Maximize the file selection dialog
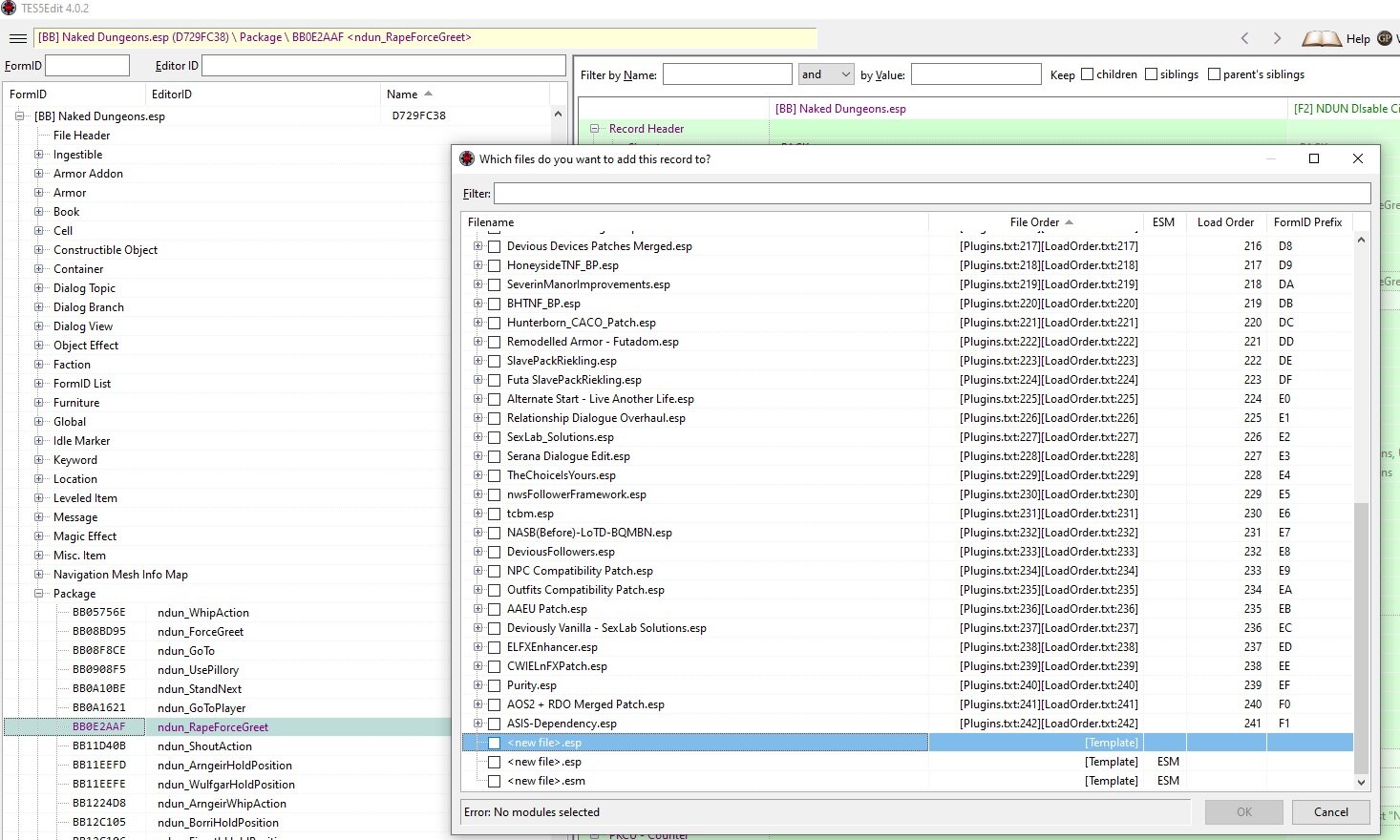Image resolution: width=1400 pixels, height=840 pixels. tap(1314, 158)
